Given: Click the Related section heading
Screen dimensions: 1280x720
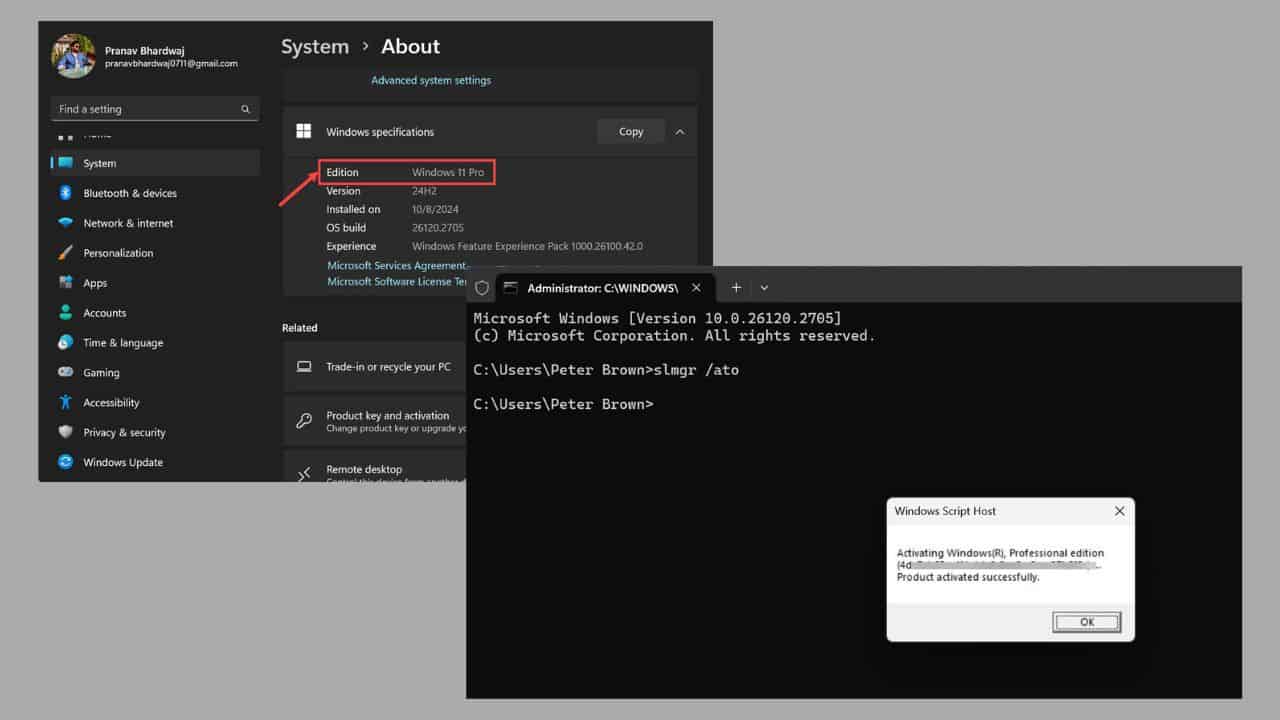Looking at the screenshot, I should pos(300,327).
